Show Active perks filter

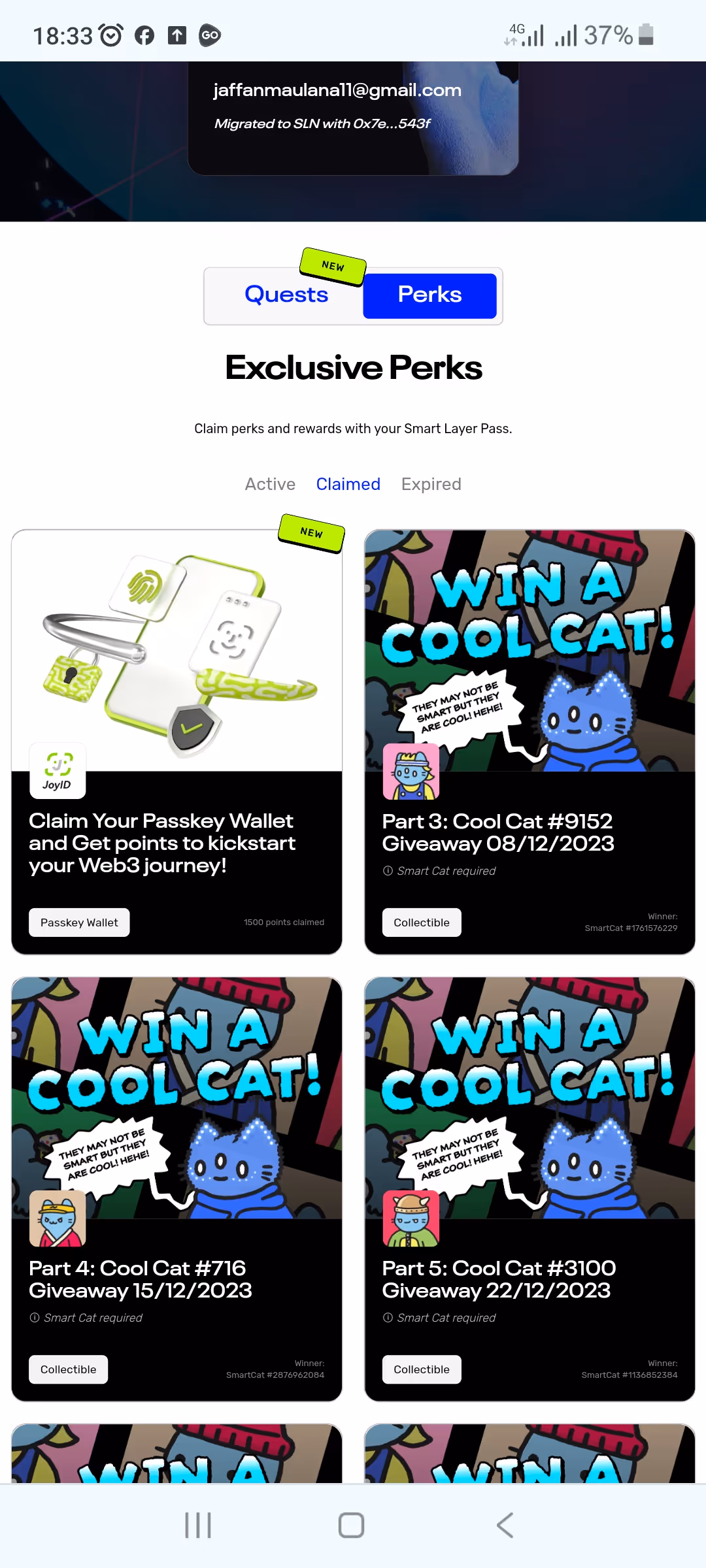pos(270,484)
